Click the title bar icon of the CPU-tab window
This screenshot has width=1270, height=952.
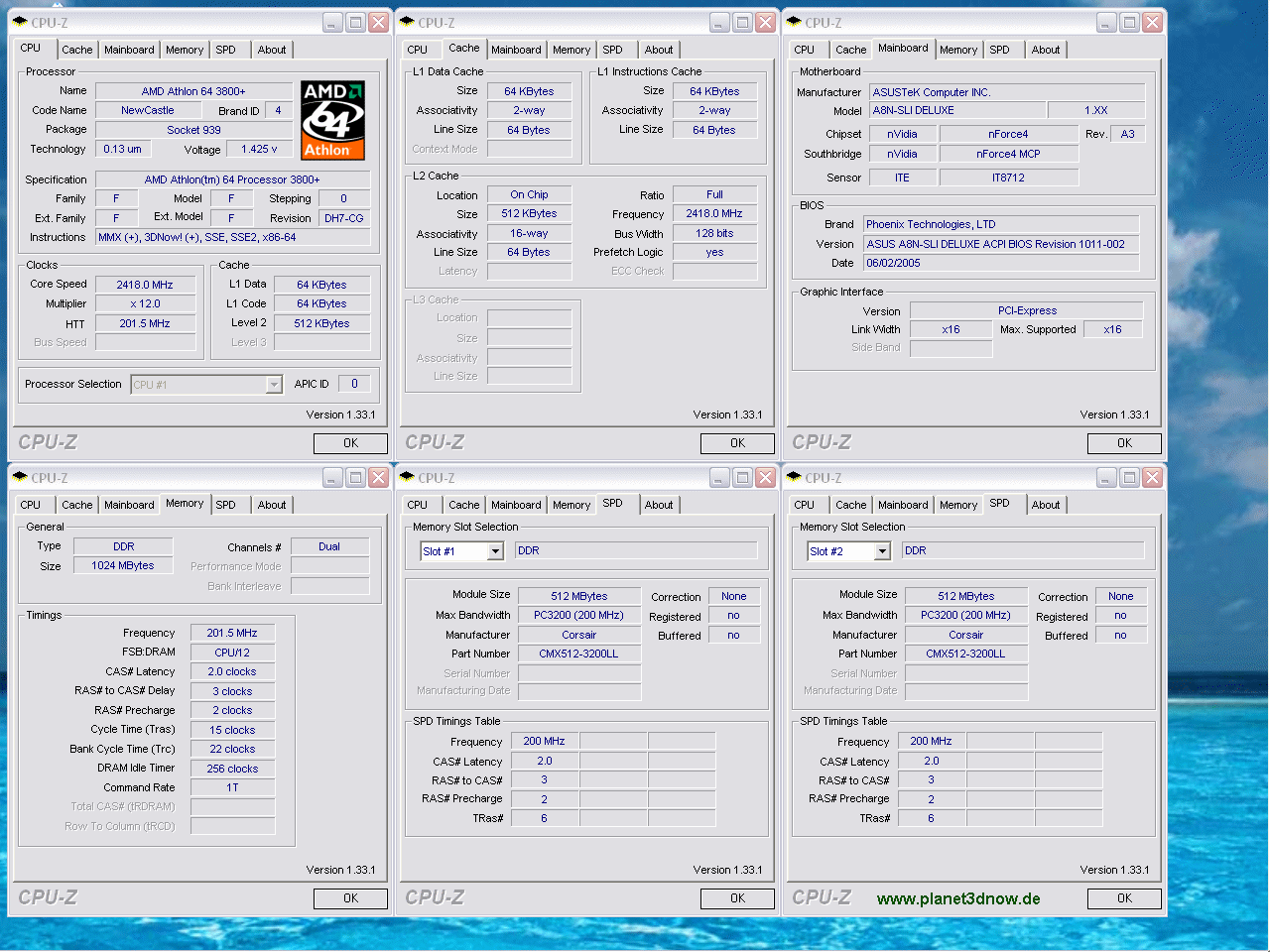tap(20, 22)
